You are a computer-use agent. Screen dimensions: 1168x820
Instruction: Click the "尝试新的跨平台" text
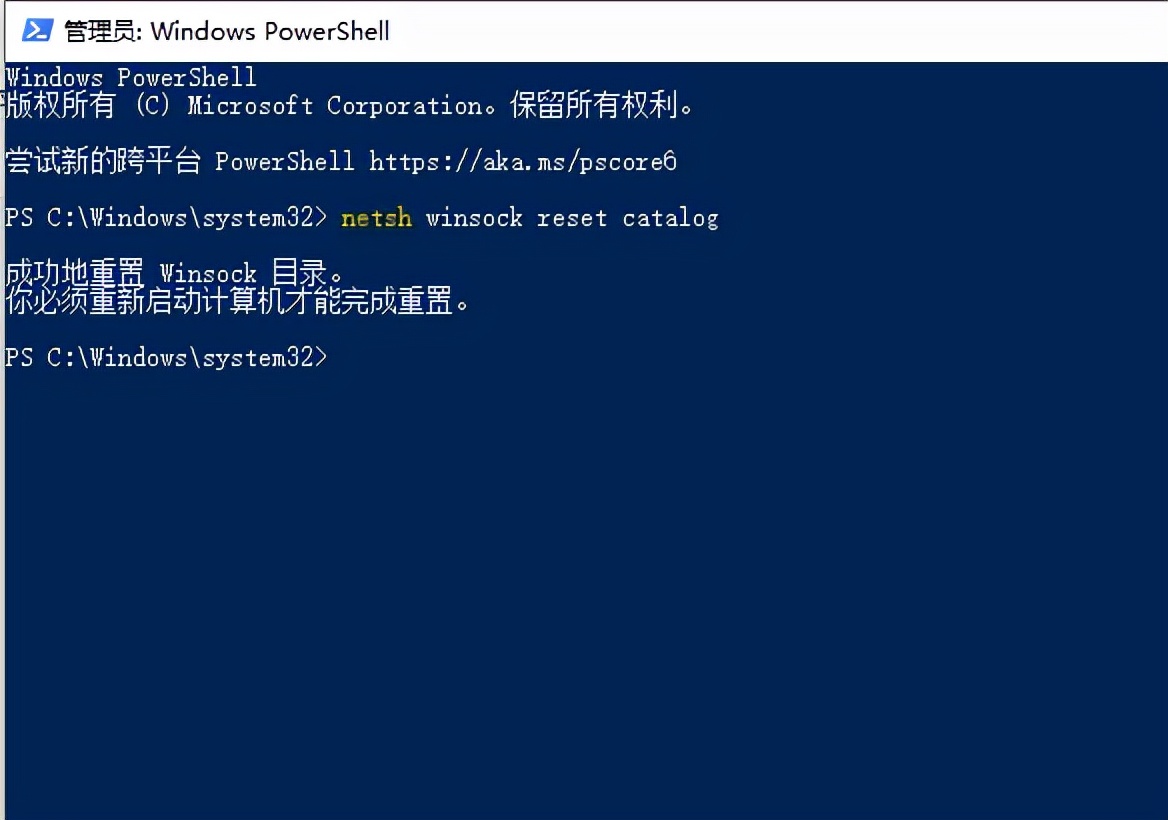pyautogui.click(x=103, y=161)
